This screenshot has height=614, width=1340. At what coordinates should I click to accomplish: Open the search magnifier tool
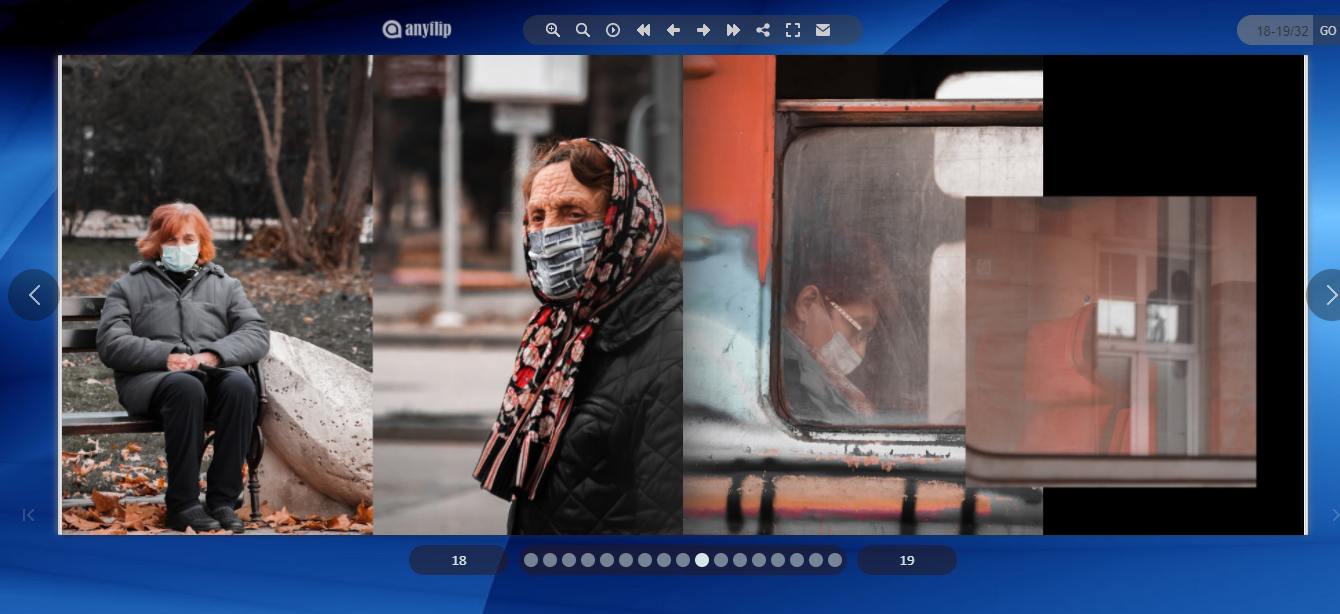click(x=583, y=30)
